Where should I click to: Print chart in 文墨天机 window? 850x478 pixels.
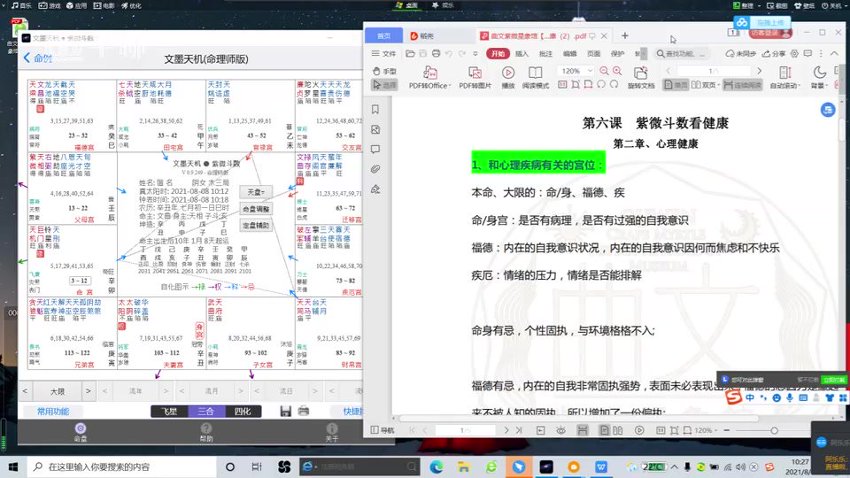(304, 411)
